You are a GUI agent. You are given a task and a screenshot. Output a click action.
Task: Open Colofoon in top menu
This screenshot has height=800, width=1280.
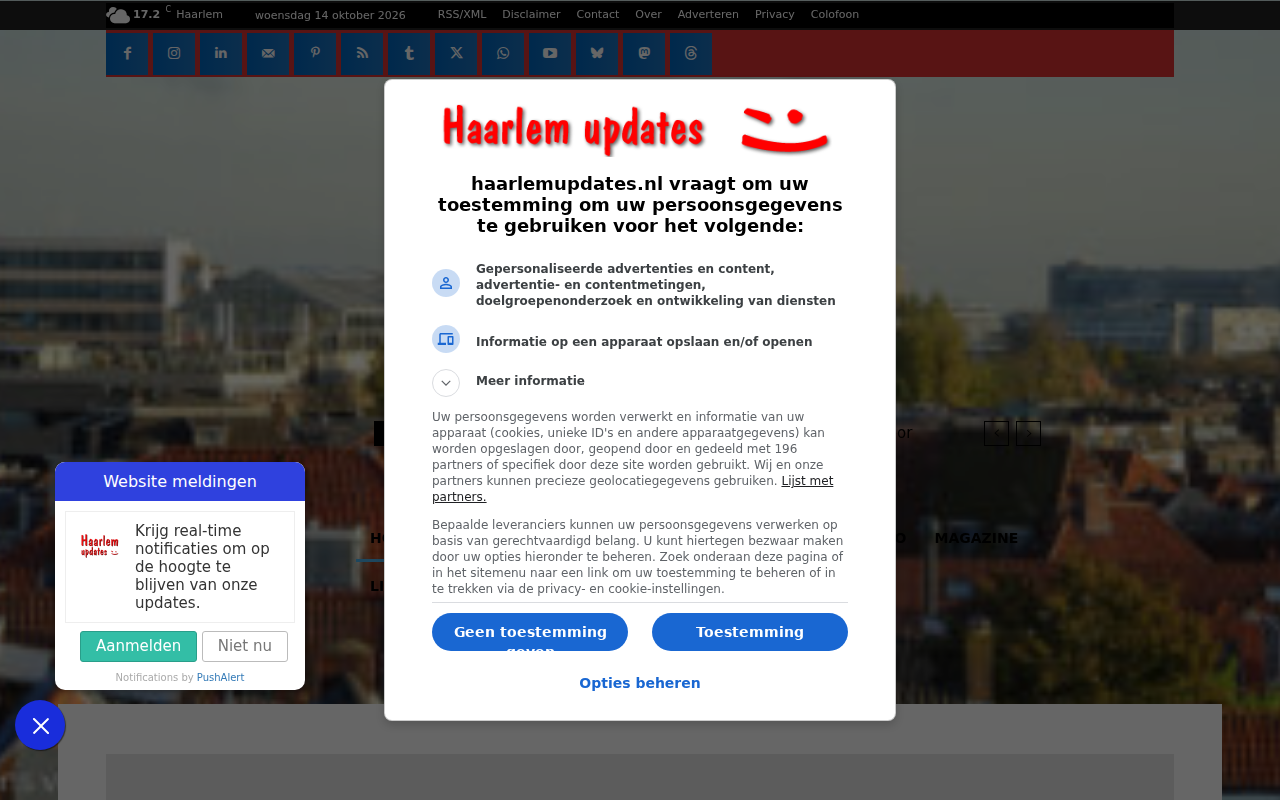(x=834, y=15)
